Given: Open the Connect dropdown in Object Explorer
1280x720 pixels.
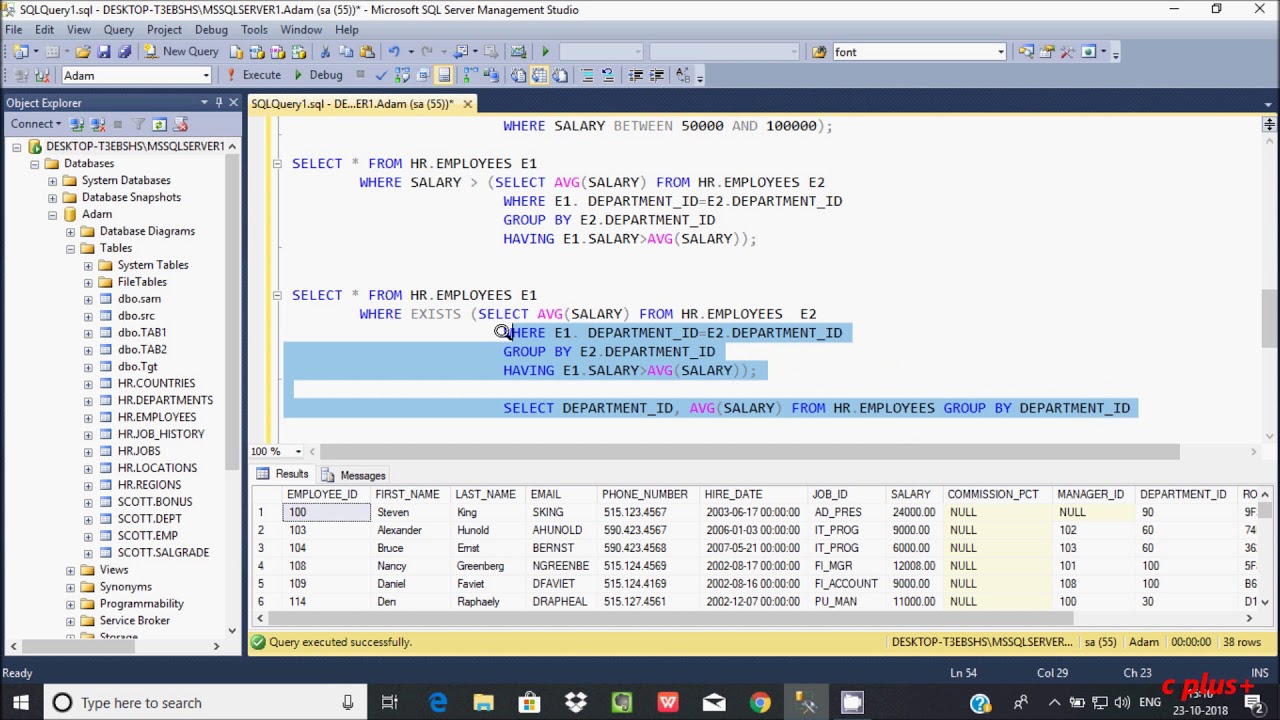Looking at the screenshot, I should point(36,124).
